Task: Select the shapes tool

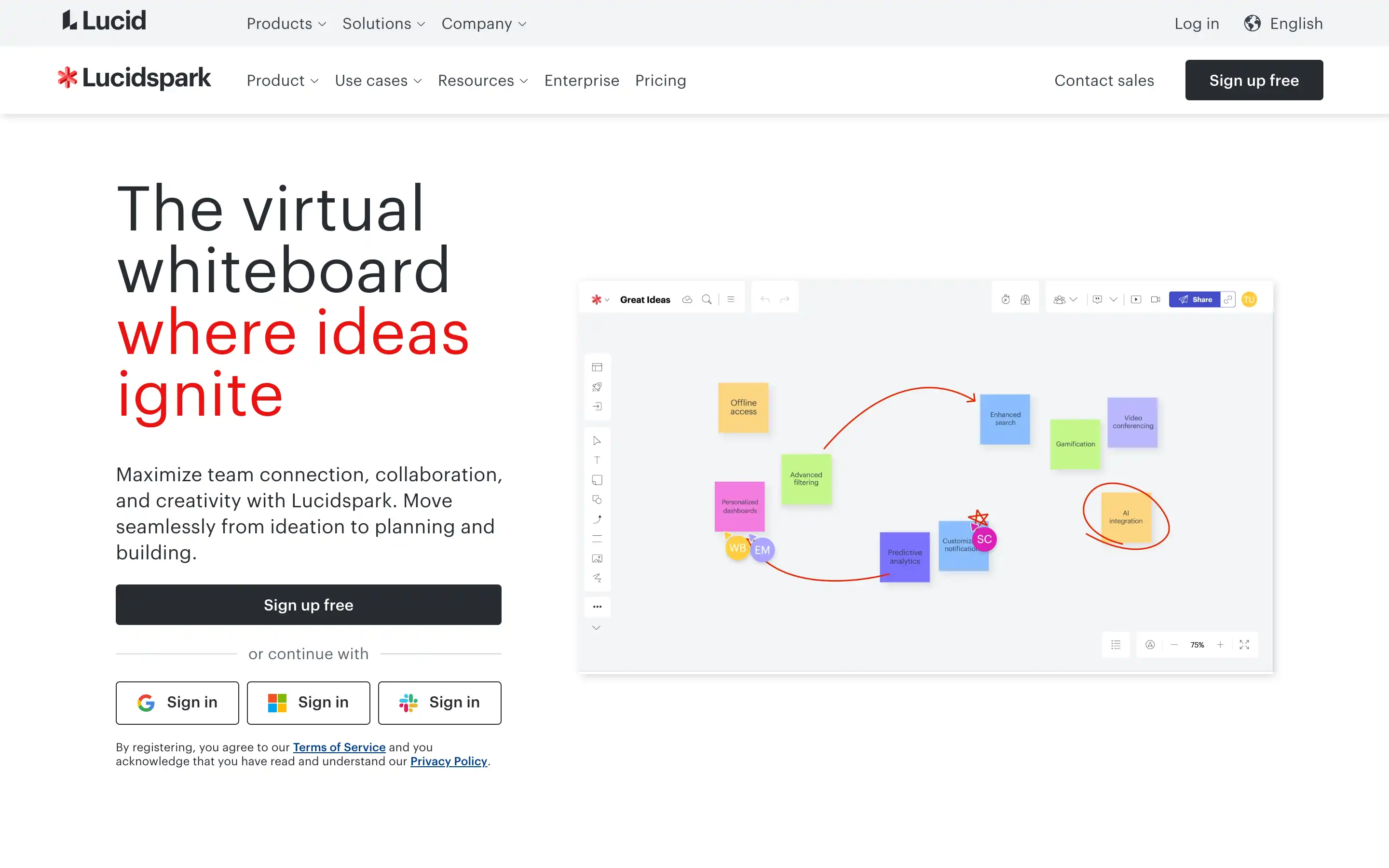Action: tap(597, 500)
